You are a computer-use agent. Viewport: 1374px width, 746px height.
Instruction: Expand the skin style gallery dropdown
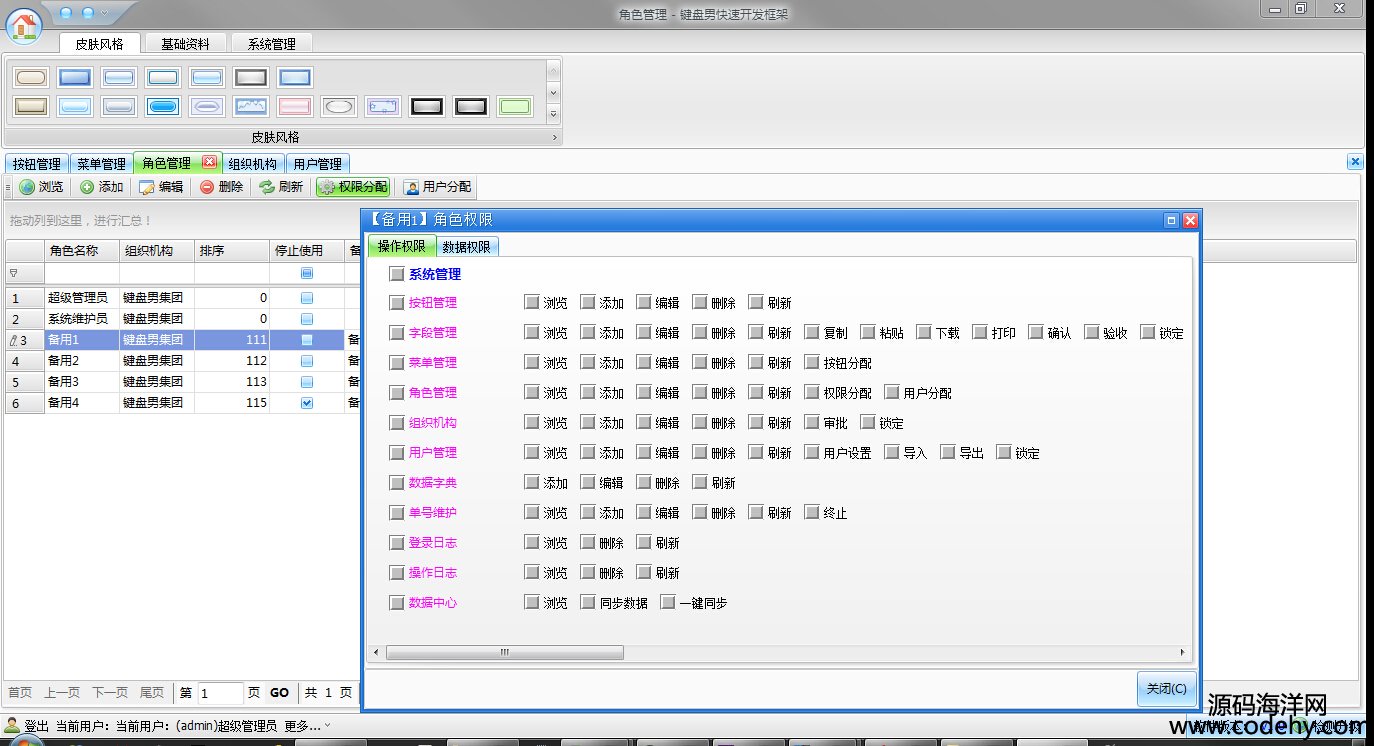pyautogui.click(x=554, y=114)
